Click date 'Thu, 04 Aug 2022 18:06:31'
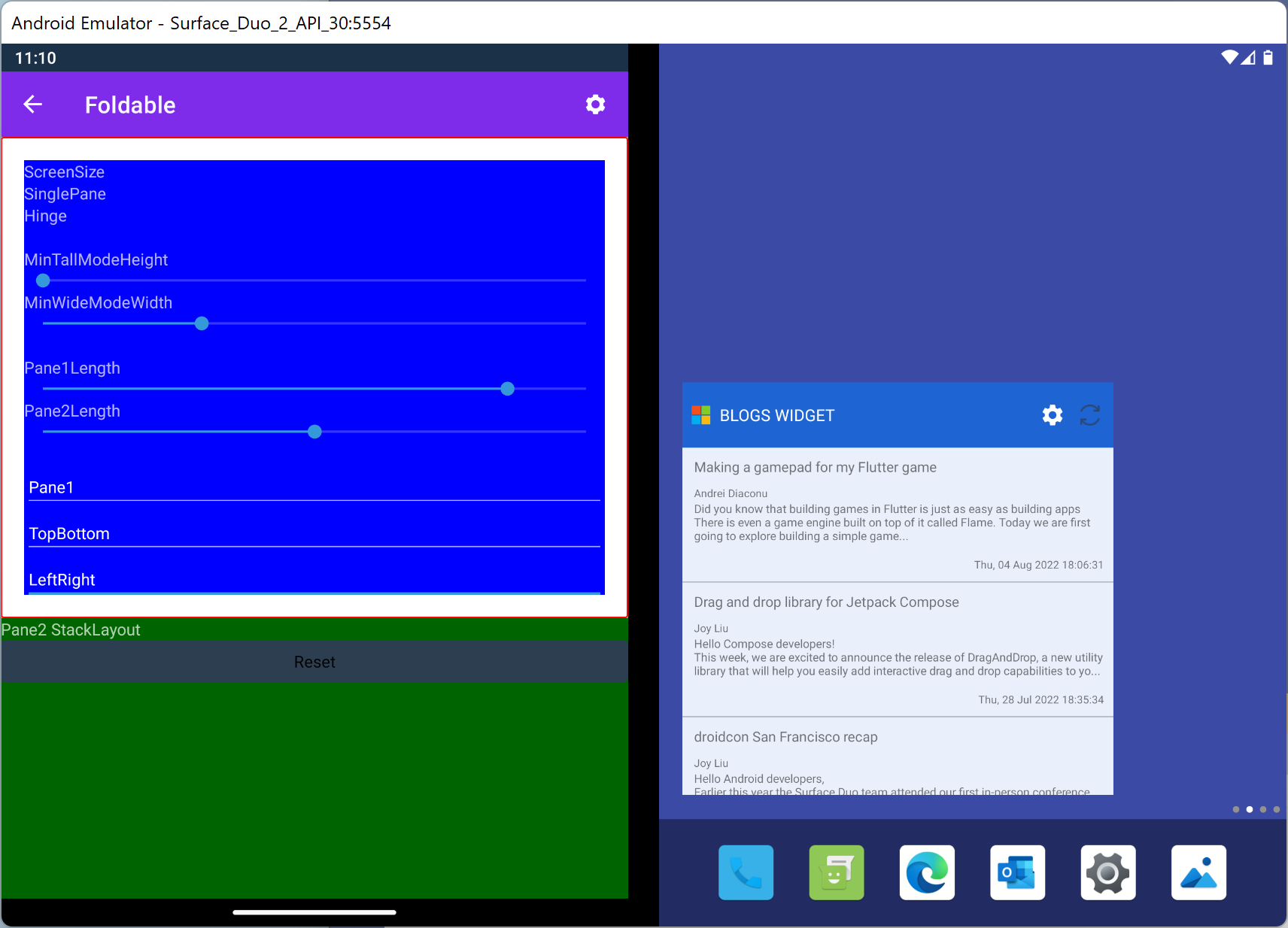Viewport: 1288px width, 928px height. click(1038, 565)
